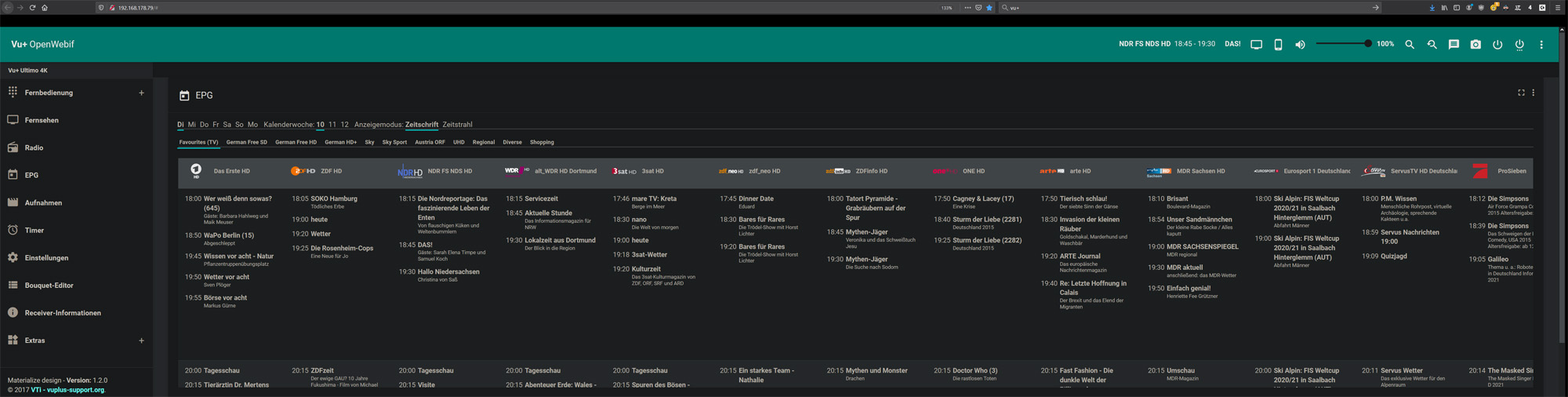Viewport: 1568px width, 397px height.
Task: Open Timer in sidebar
Action: (34, 230)
